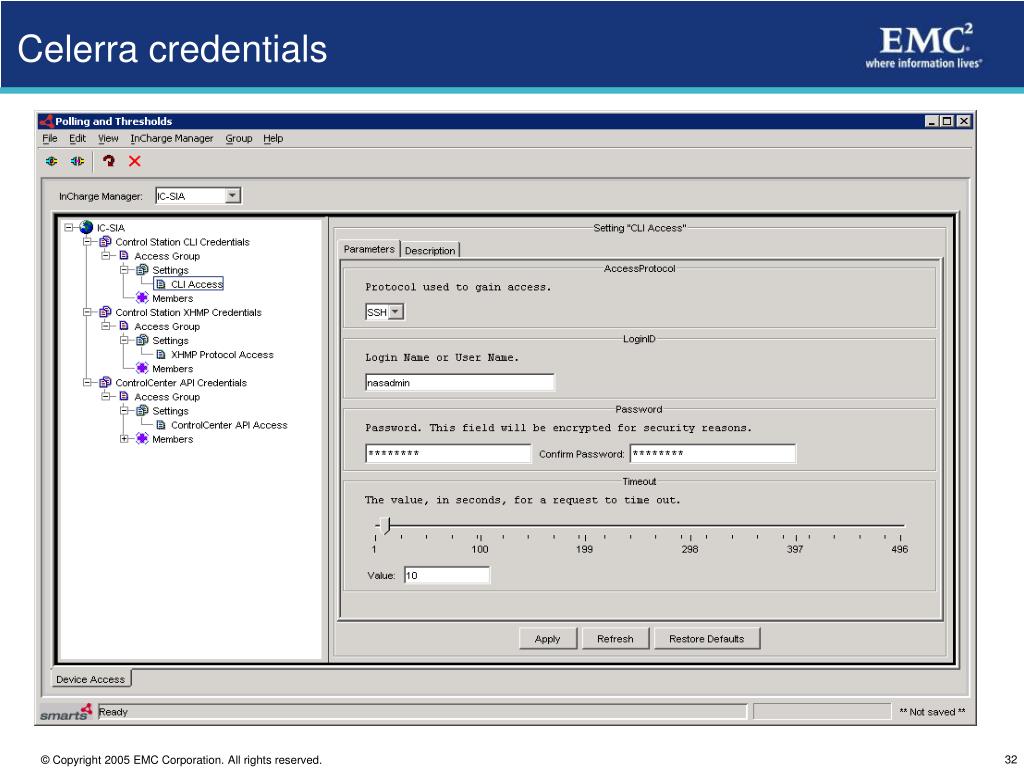Select the Device Access tab
Image resolution: width=1024 pixels, height=768 pixels.
[x=90, y=679]
